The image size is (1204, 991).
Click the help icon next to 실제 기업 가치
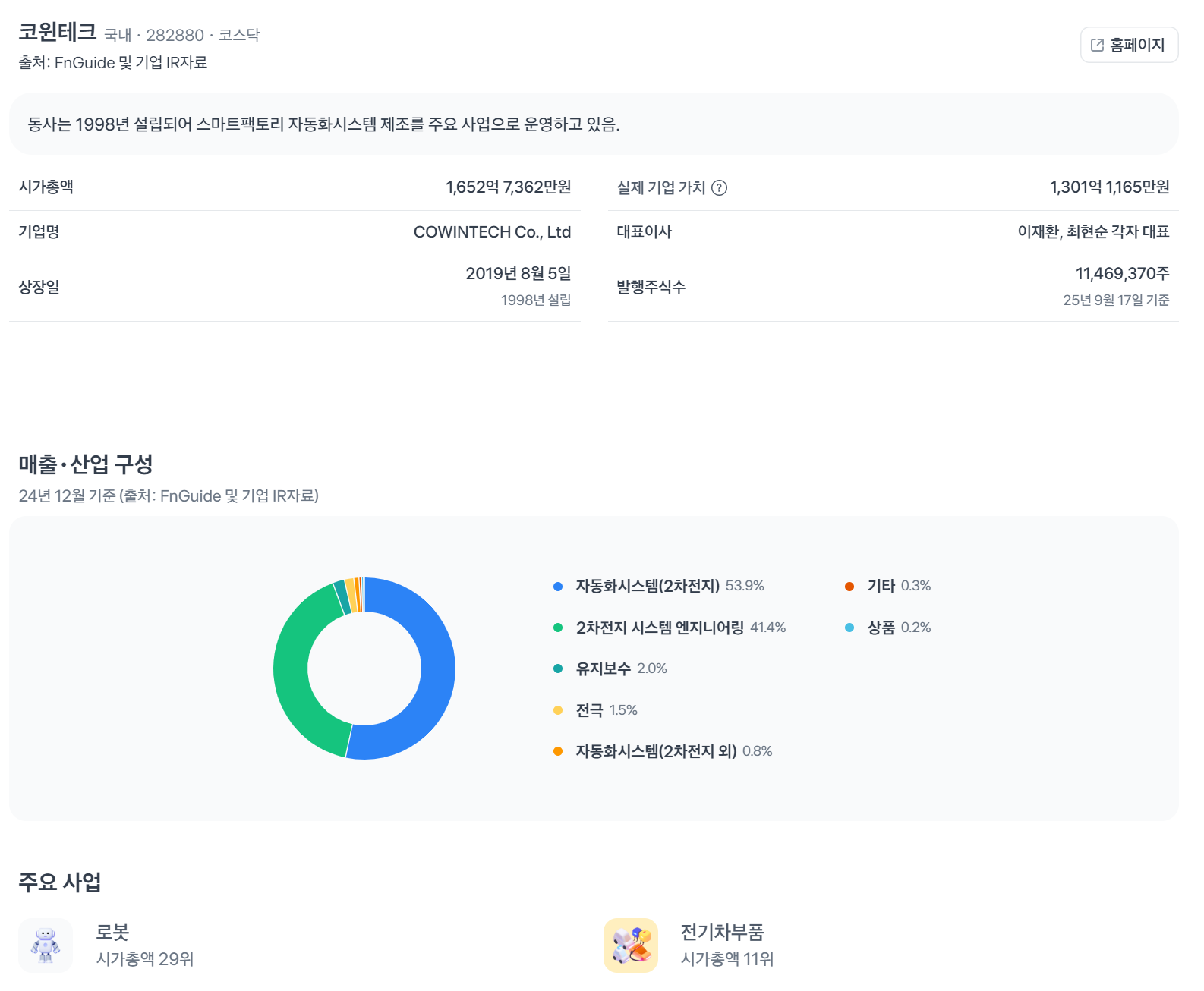pyautogui.click(x=719, y=188)
